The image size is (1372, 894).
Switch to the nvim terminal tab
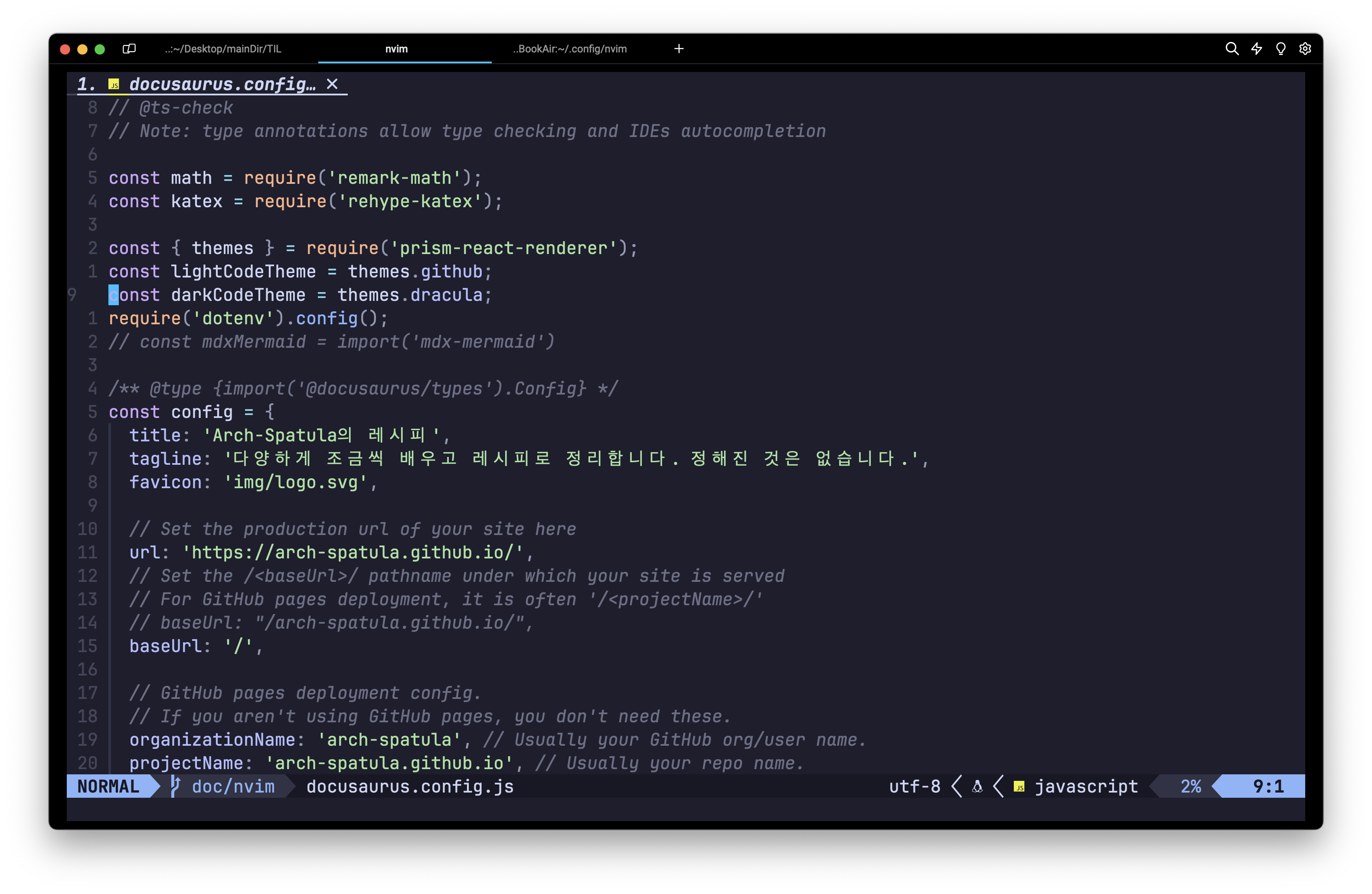[396, 49]
